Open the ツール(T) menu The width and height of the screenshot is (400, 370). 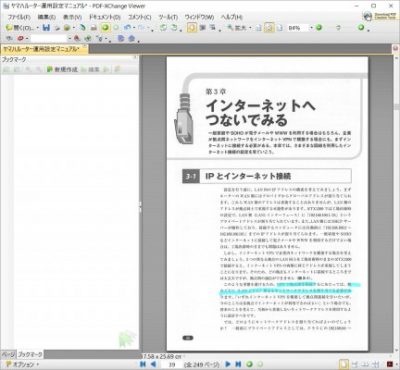(168, 17)
